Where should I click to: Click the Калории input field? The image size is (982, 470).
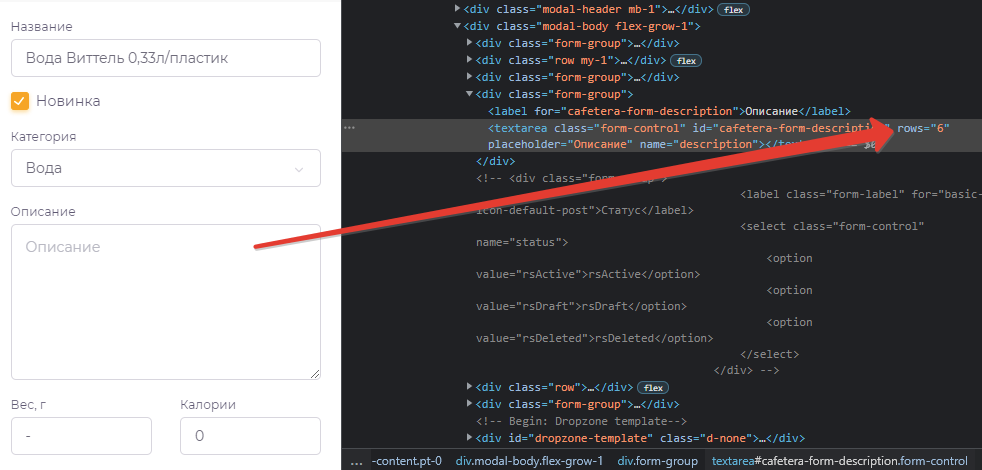250,436
